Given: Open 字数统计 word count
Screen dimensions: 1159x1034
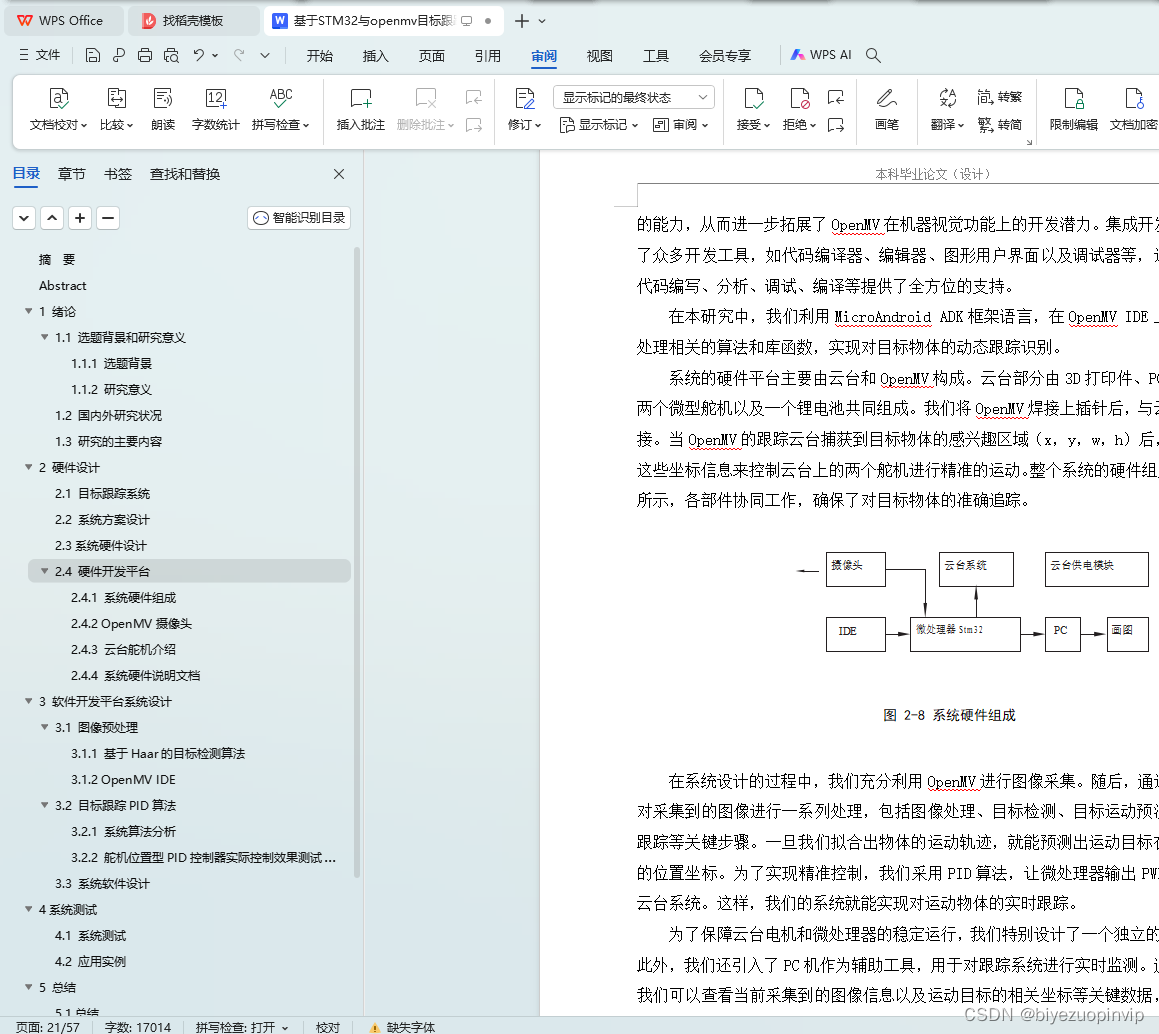Looking at the screenshot, I should (215, 109).
